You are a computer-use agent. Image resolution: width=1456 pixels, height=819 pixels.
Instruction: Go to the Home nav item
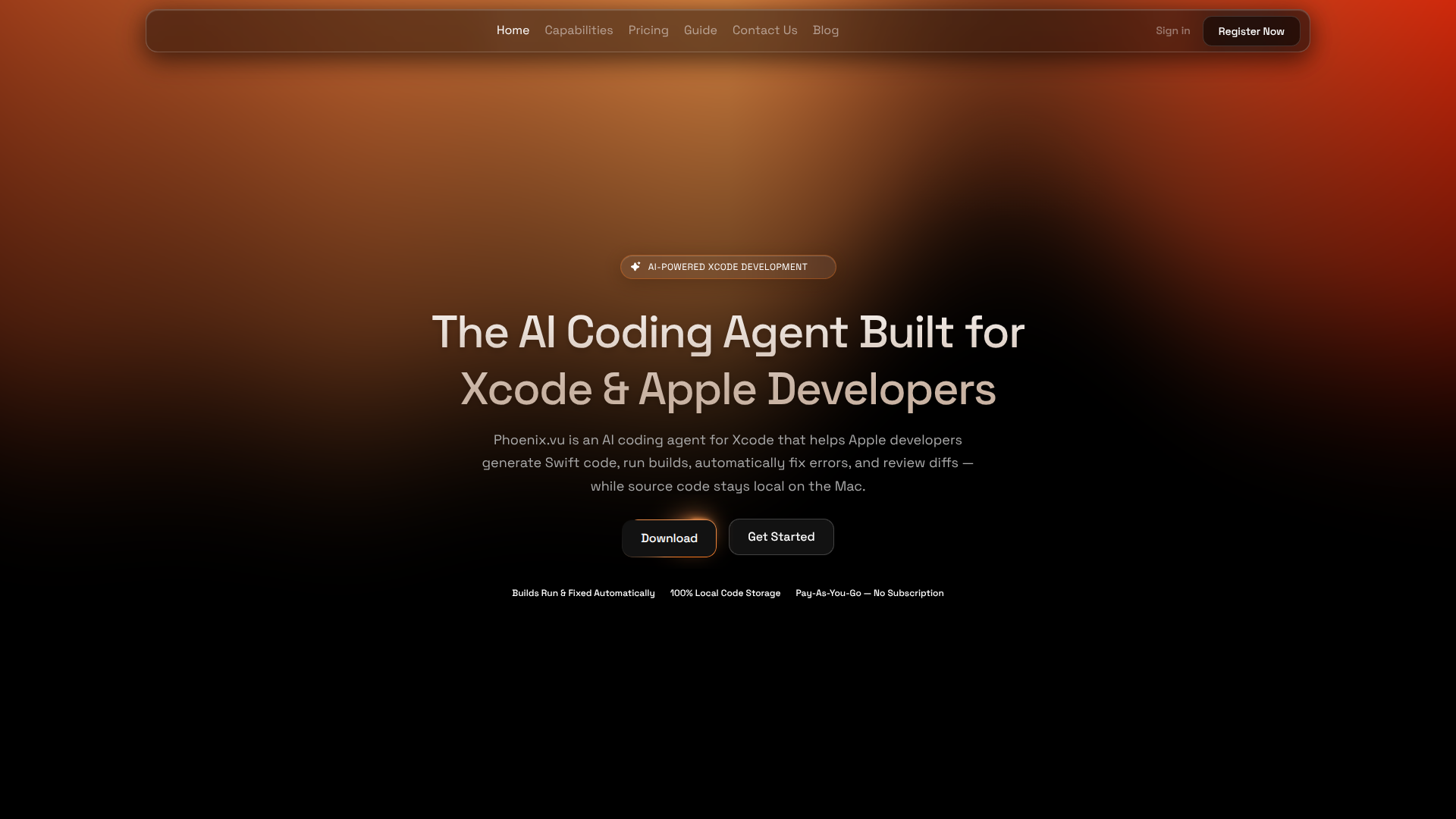coord(513,30)
